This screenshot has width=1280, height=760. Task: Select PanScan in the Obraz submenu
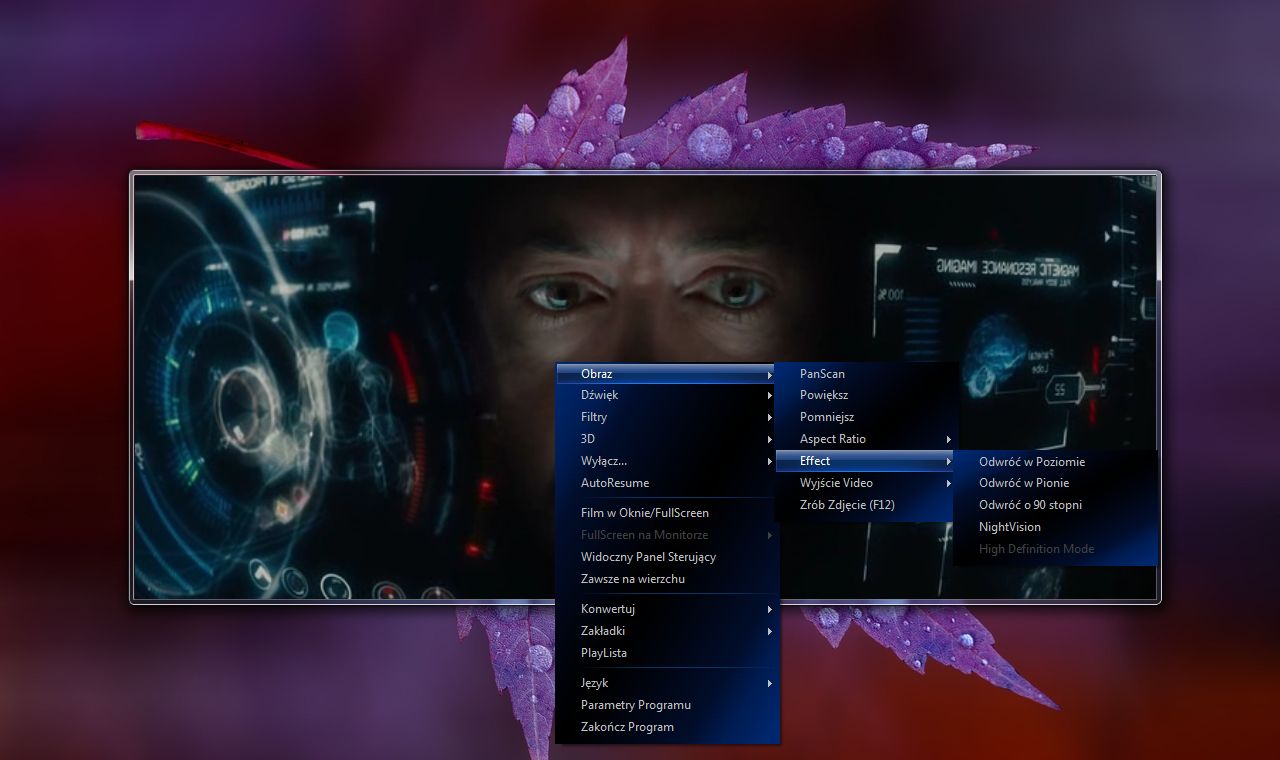coord(866,374)
